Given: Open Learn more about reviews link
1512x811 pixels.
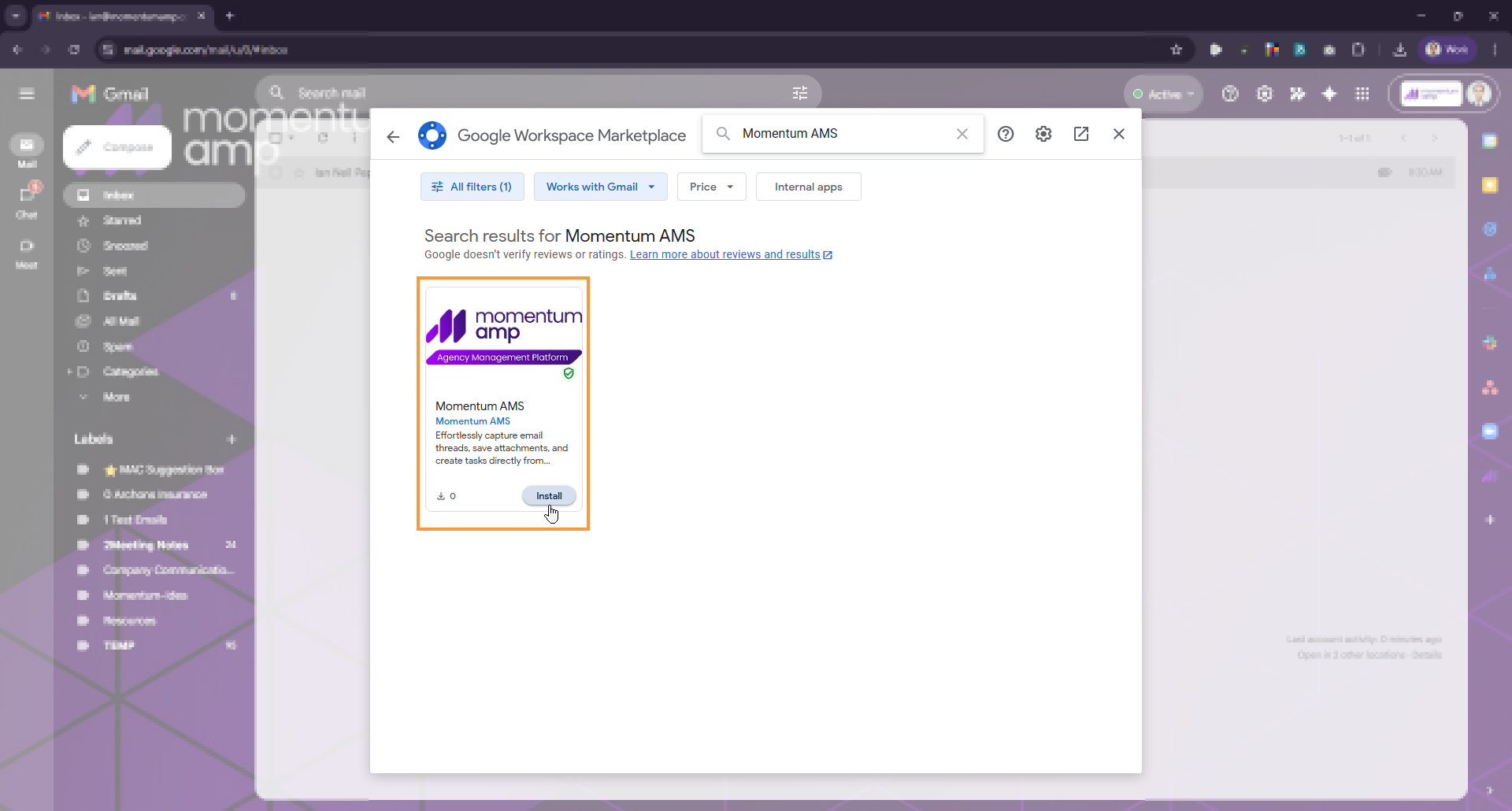Looking at the screenshot, I should (731, 254).
